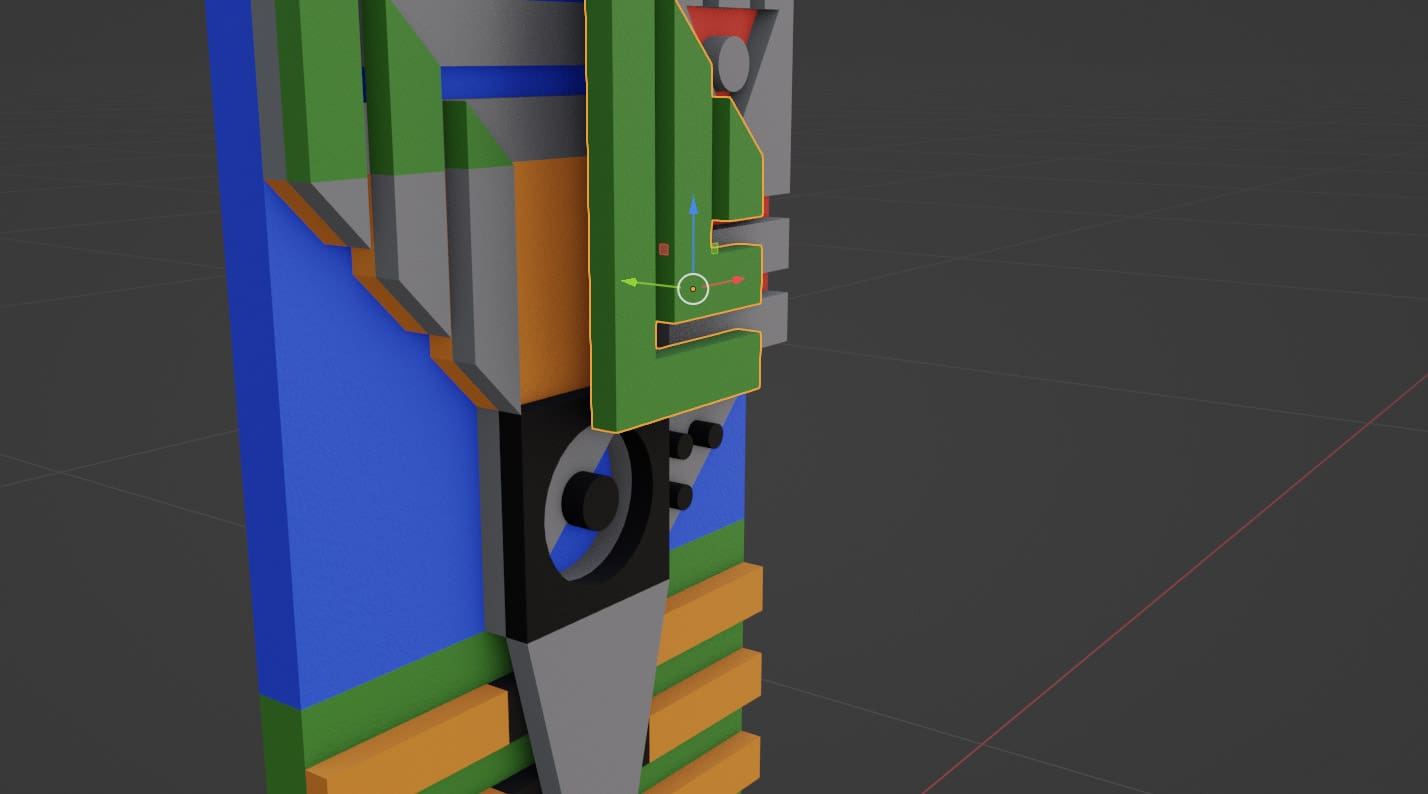Click the small green plane handle square
This screenshot has height=794, width=1428.
tap(714, 247)
